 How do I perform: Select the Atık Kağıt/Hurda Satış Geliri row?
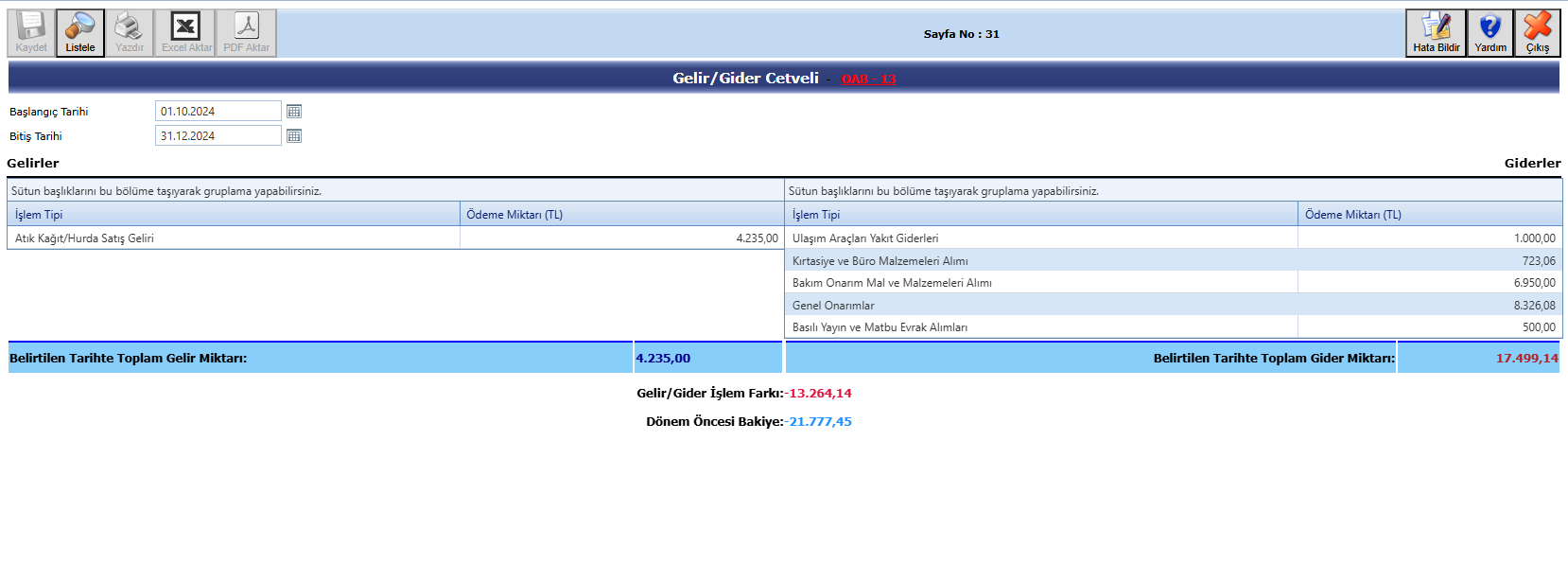point(84,238)
